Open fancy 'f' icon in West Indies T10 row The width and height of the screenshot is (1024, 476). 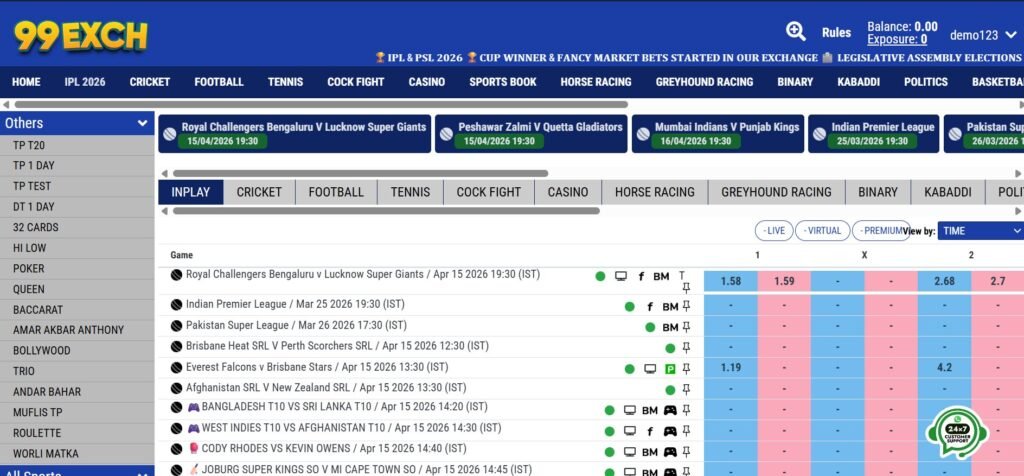click(x=650, y=431)
